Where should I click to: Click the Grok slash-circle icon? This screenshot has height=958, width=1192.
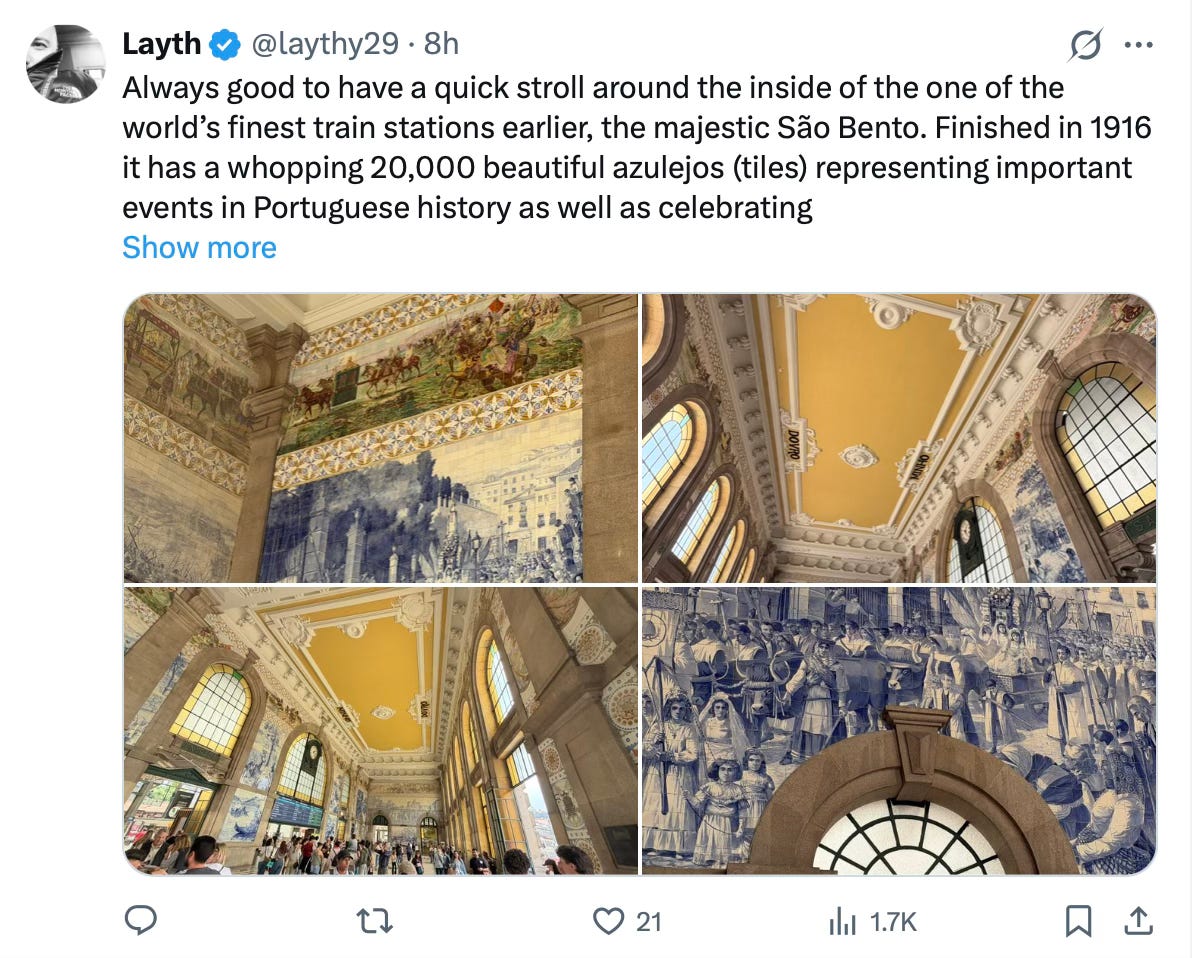click(x=1085, y=46)
